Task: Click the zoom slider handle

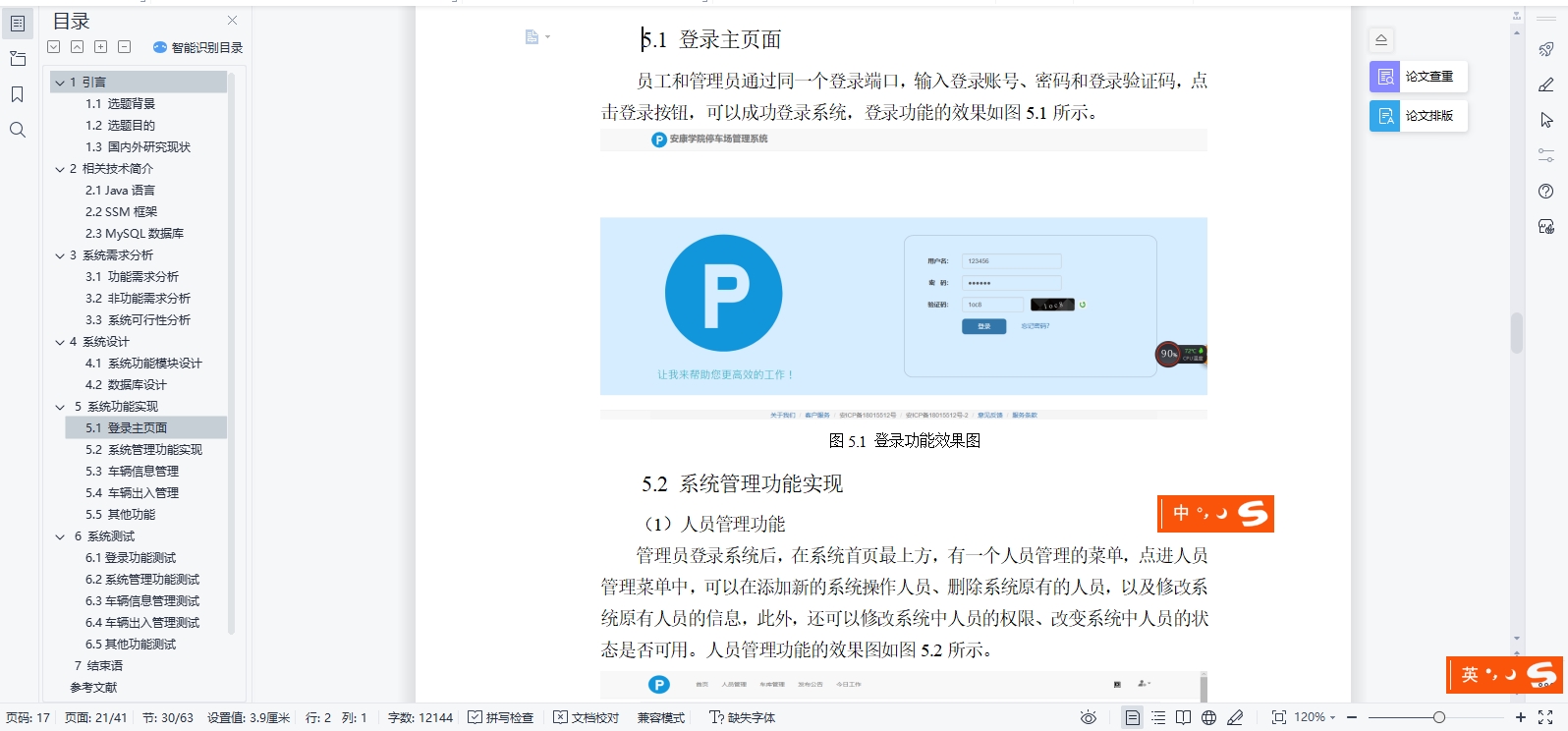Action: [x=1438, y=717]
